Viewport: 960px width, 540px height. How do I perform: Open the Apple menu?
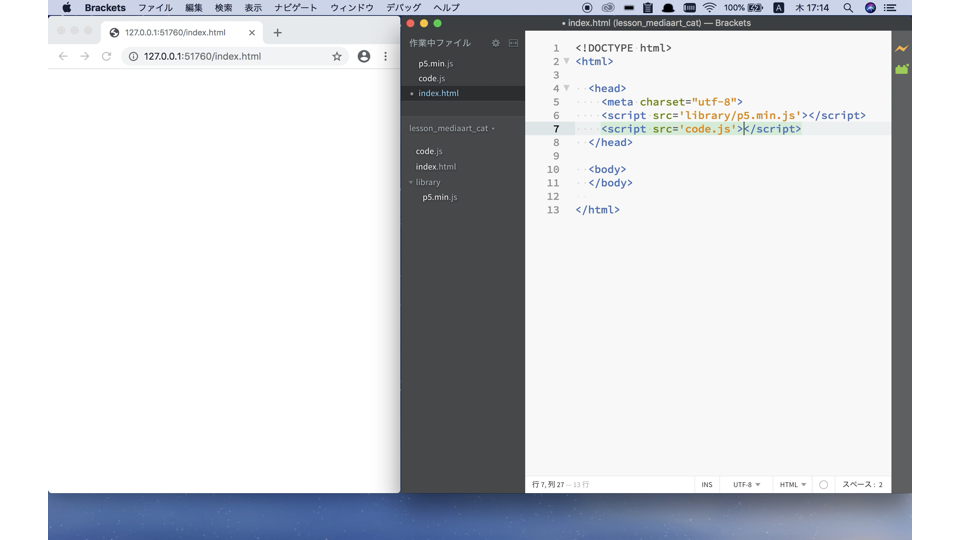click(67, 8)
